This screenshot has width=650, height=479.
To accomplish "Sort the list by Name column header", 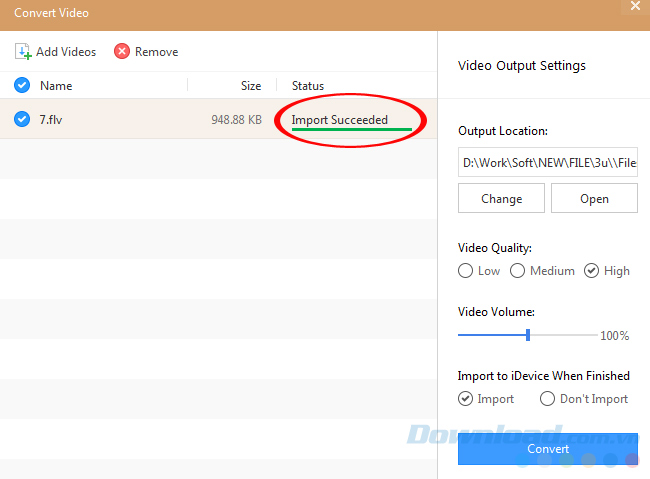I will point(56,86).
